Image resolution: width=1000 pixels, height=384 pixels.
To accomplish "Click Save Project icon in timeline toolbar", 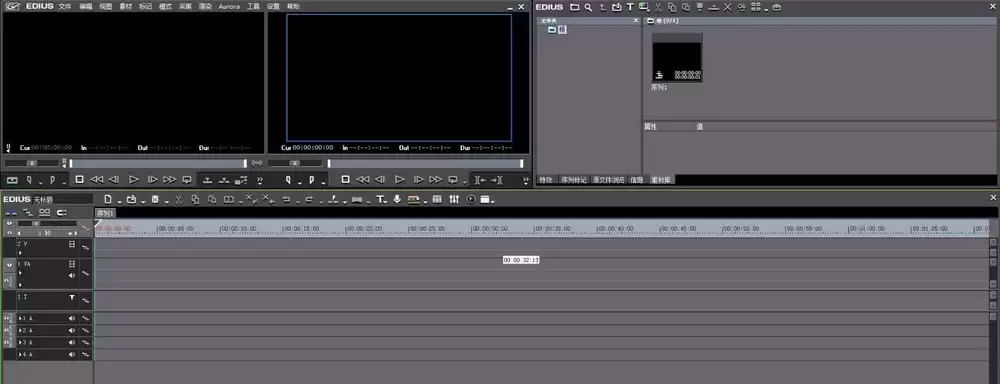I will pyautogui.click(x=155, y=200).
